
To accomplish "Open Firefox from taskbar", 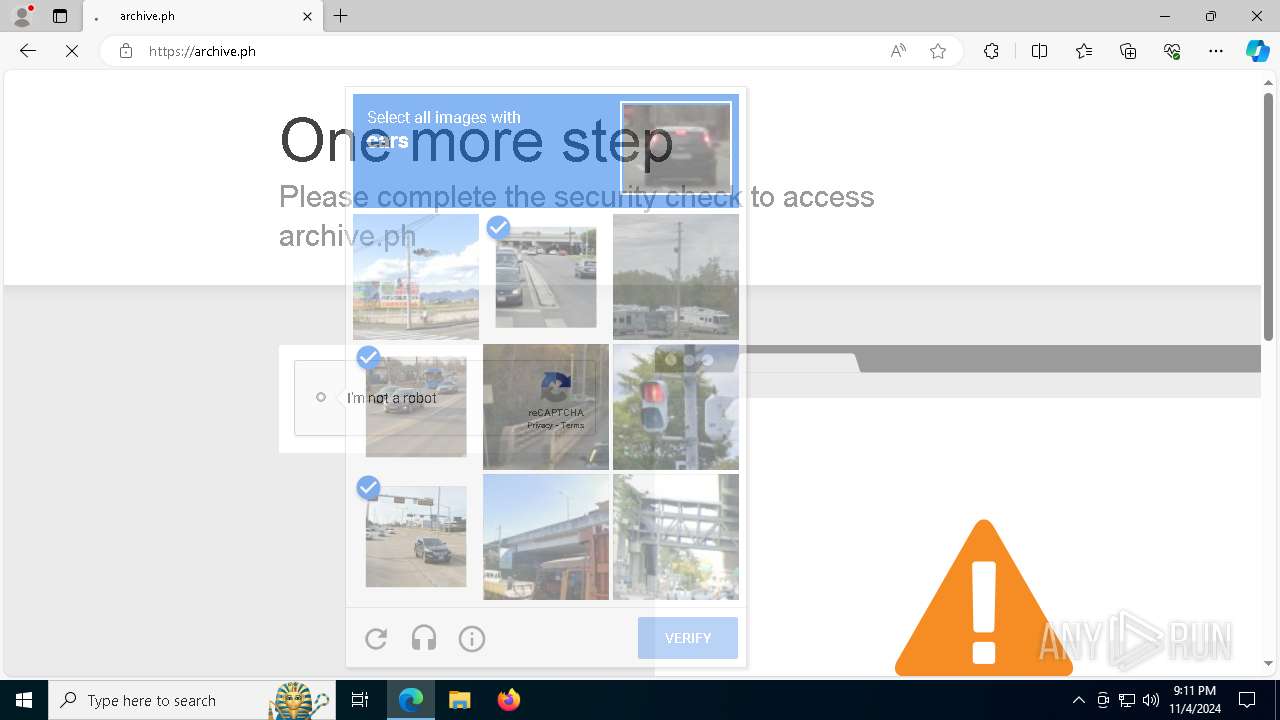I will coord(508,700).
